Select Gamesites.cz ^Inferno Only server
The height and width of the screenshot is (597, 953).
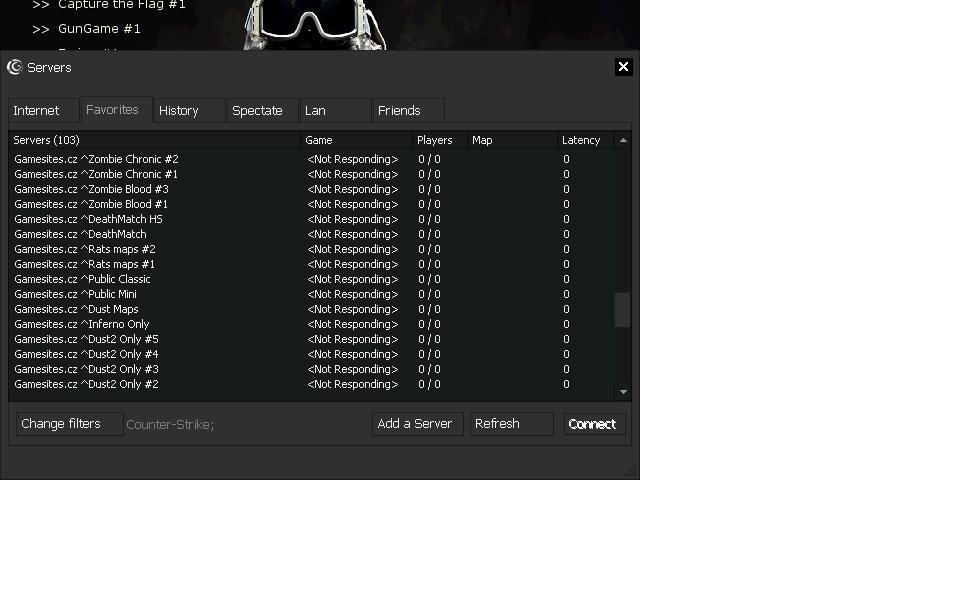tap(83, 324)
